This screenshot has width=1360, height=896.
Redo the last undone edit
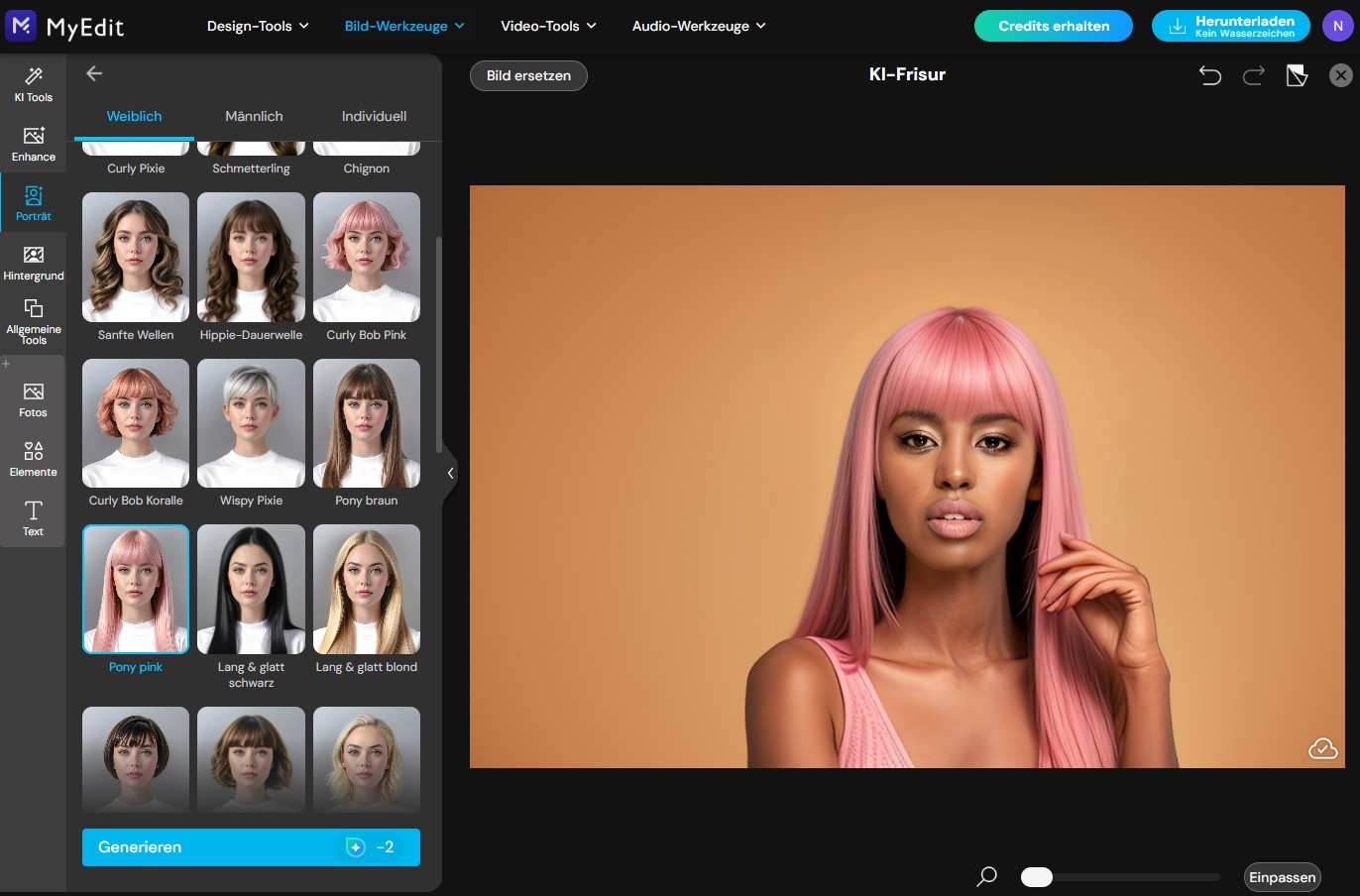(x=1254, y=75)
